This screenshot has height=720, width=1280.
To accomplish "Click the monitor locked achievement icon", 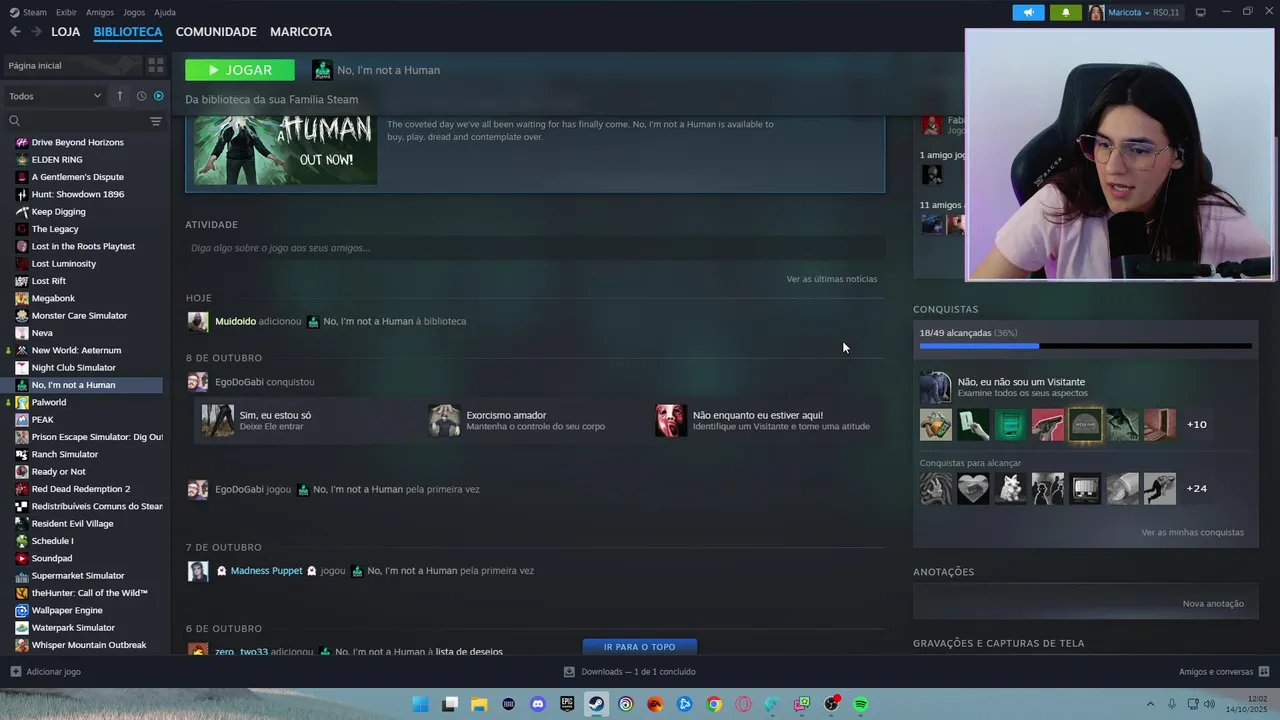I will pyautogui.click(x=1085, y=488).
